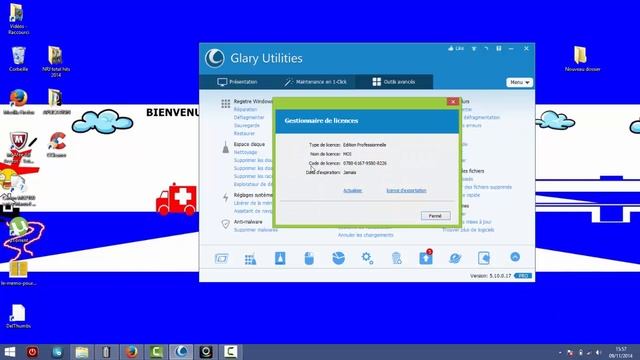Viewport: 640px width, 360px height.
Task: Open the DelThumbs desktop file
Action: click(x=18, y=316)
